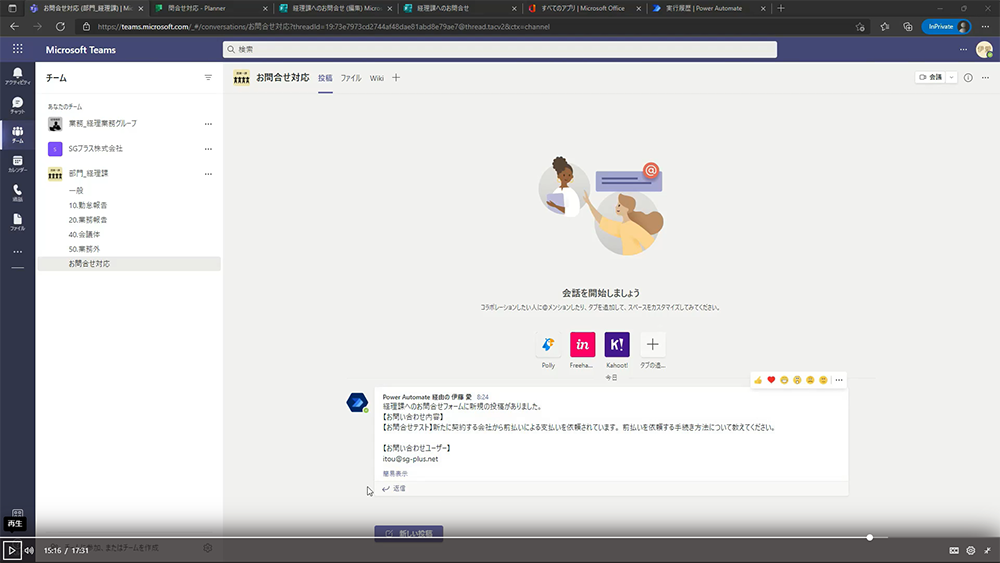Image resolution: width=1000 pixels, height=563 pixels.
Task: Open message more options ellipsis
Action: (x=839, y=380)
